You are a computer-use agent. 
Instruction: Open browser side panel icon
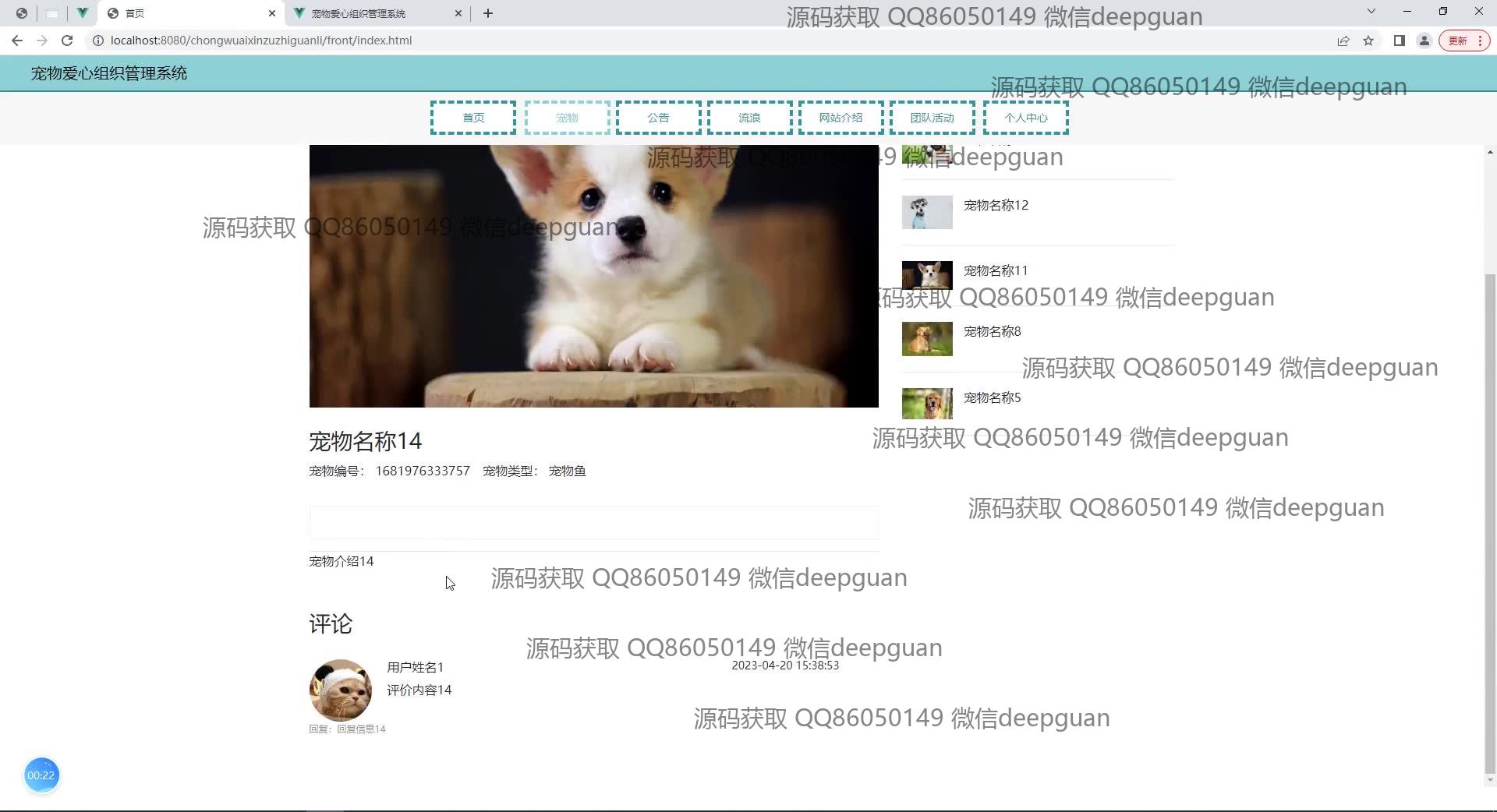(x=1400, y=41)
